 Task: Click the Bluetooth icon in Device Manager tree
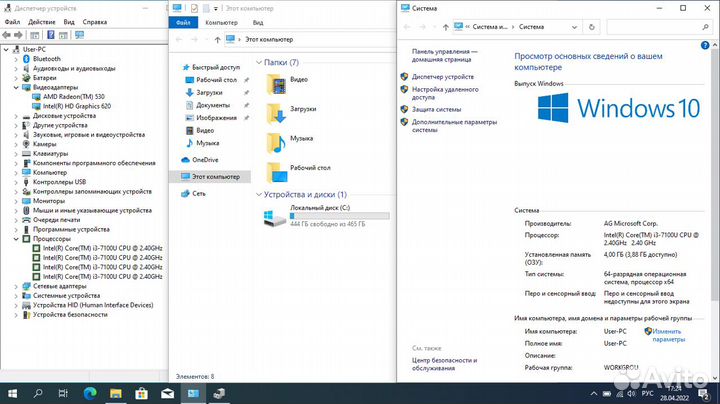click(x=26, y=59)
